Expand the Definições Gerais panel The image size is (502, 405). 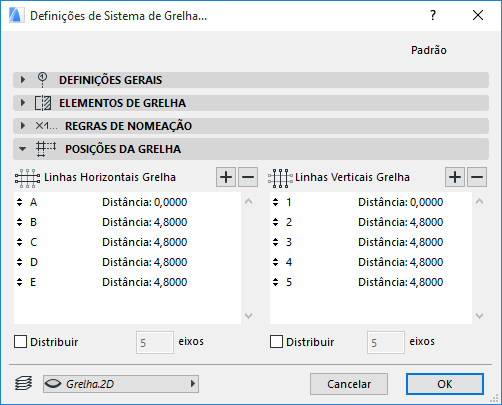tap(23, 80)
